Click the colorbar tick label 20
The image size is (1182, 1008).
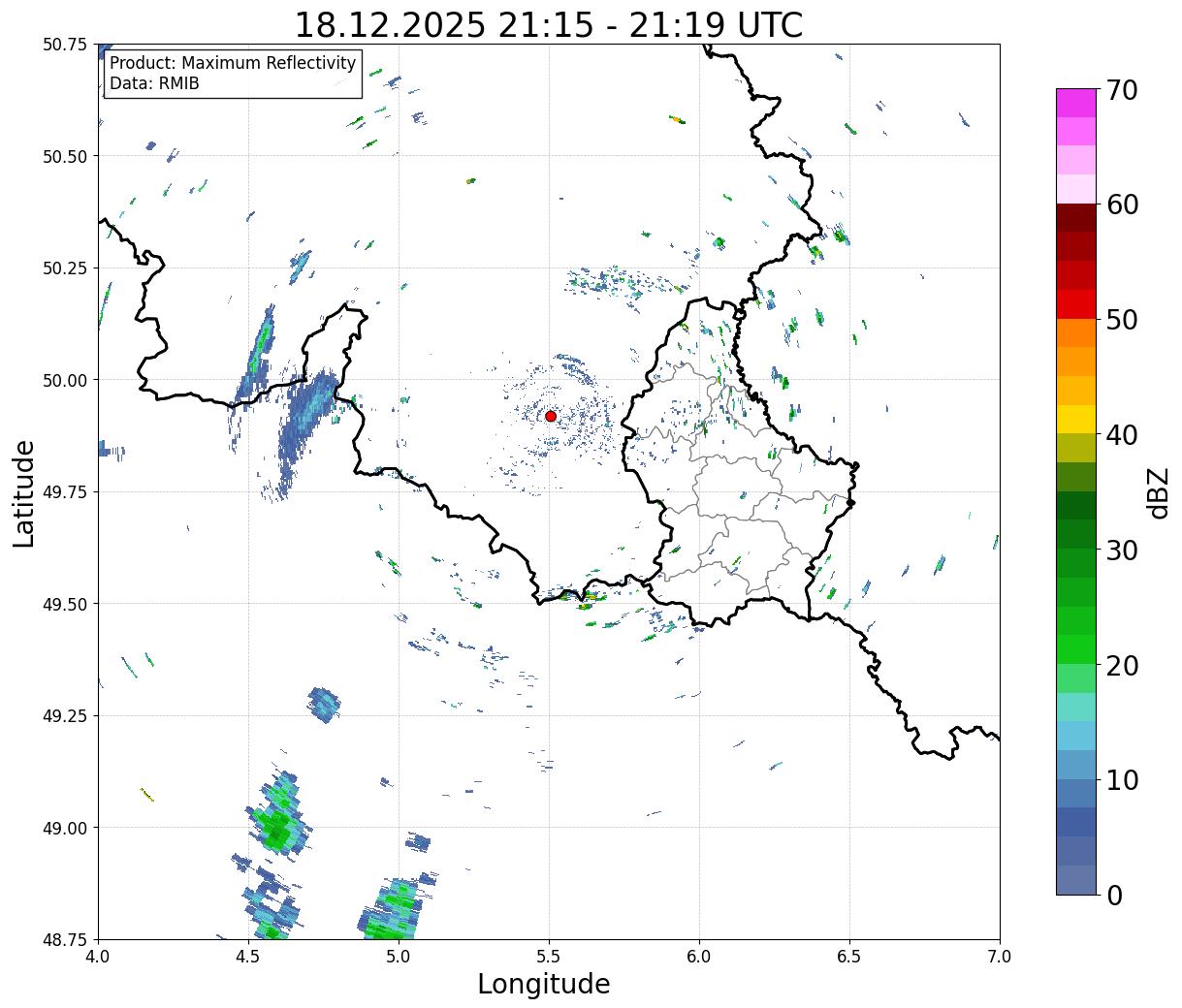click(1122, 665)
